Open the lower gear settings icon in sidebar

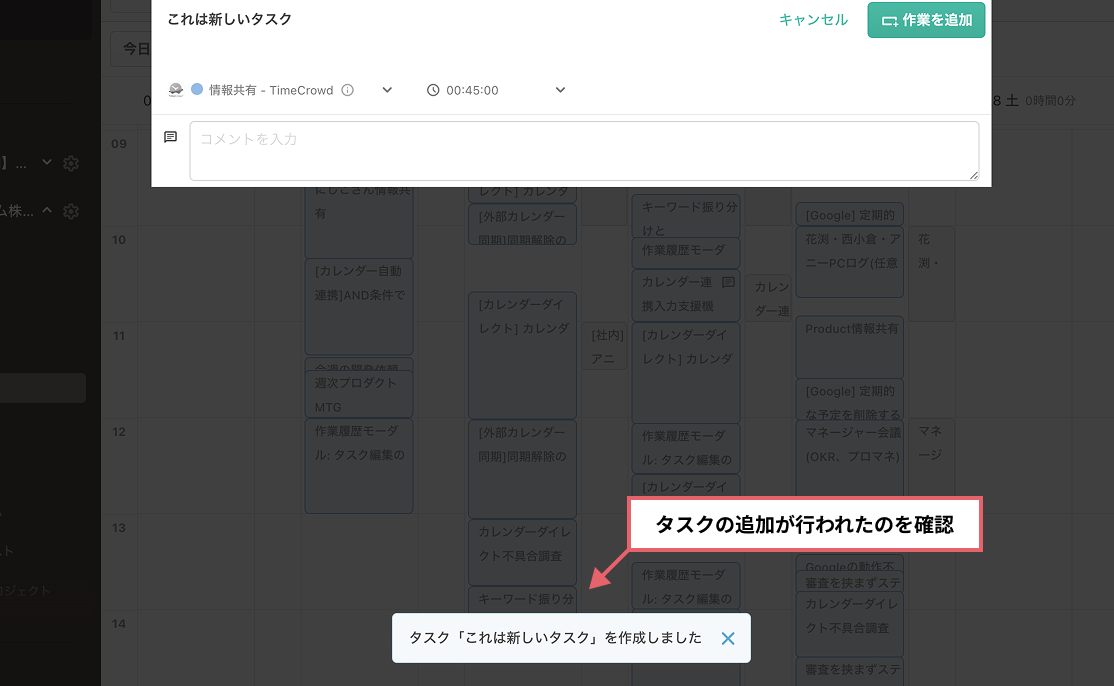[70, 211]
